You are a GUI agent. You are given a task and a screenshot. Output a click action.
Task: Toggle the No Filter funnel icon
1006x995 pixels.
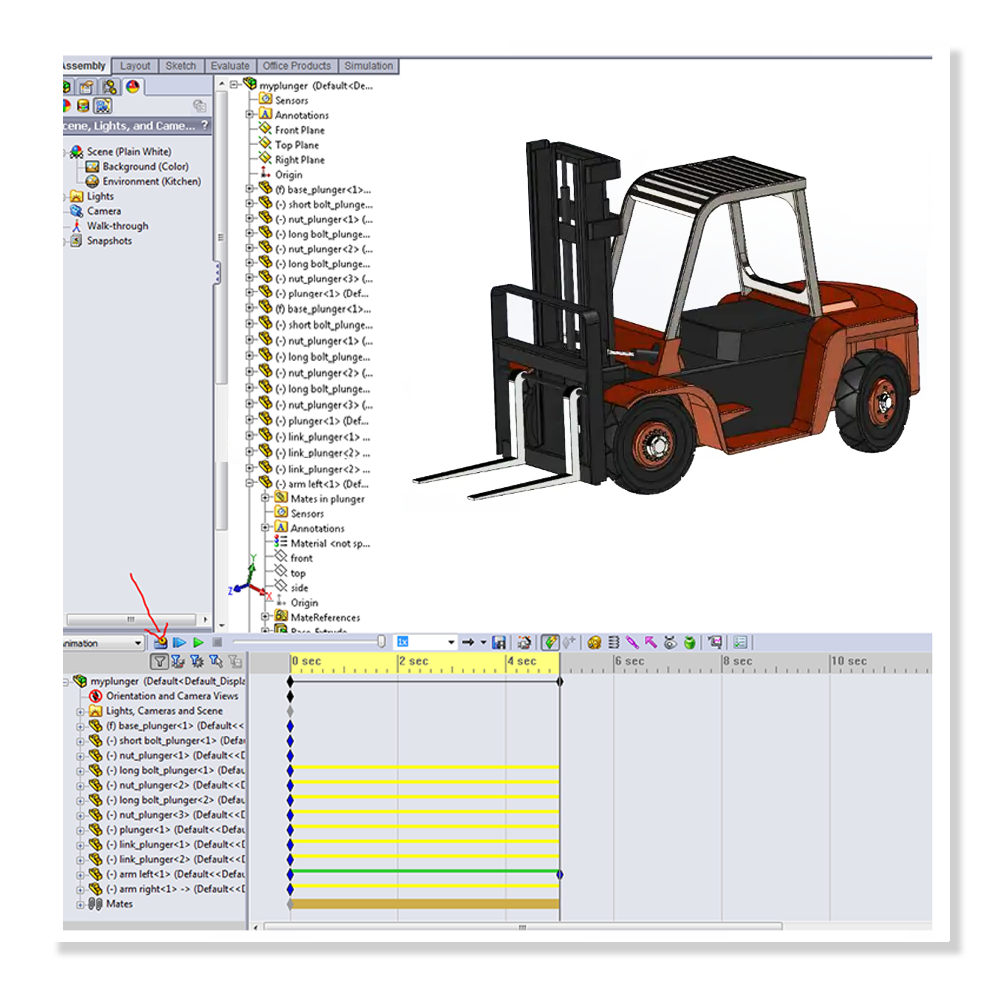[x=159, y=661]
